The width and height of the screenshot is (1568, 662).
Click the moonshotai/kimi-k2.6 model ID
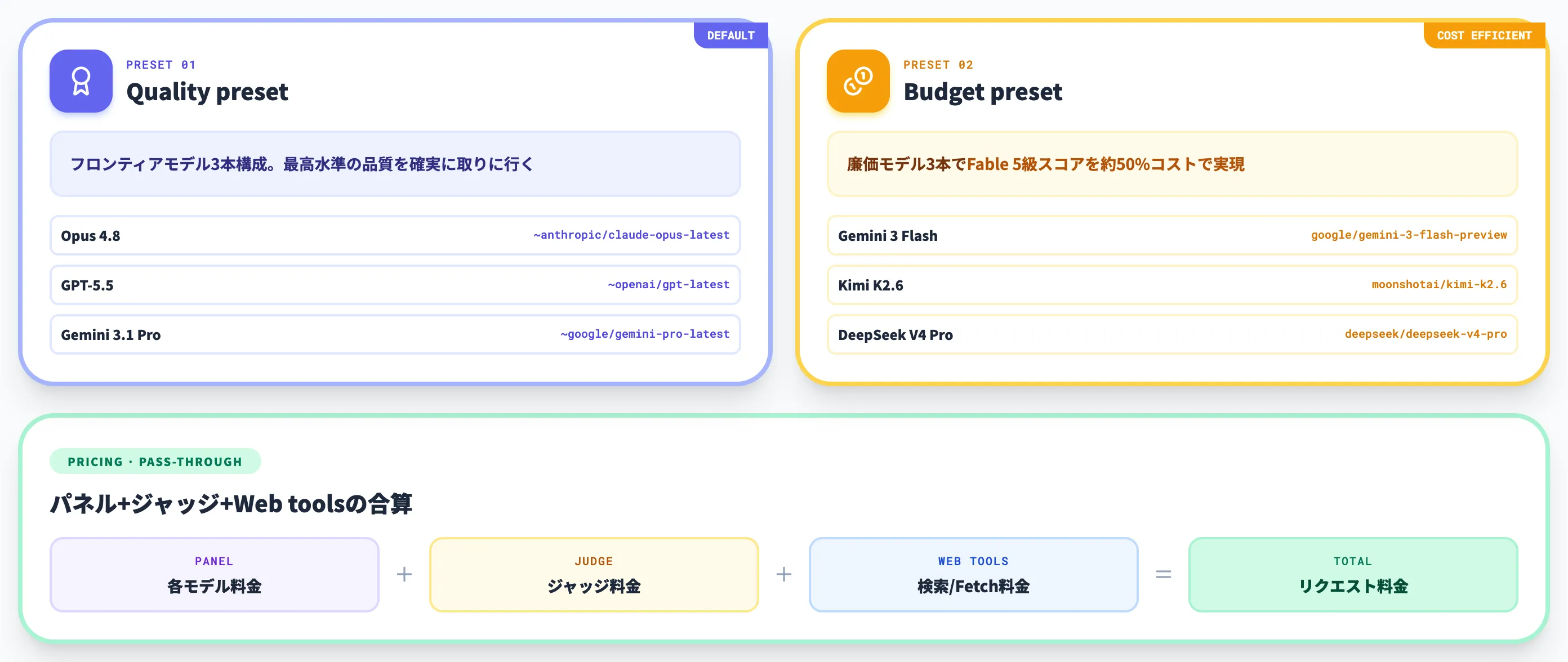1439,284
